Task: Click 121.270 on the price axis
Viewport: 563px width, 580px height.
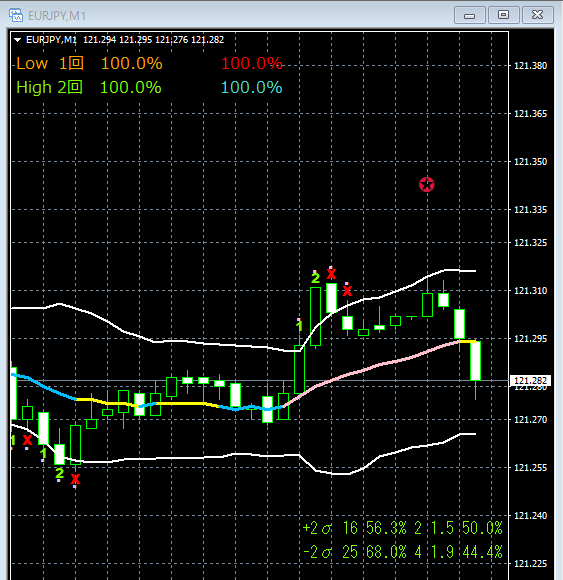Action: point(530,420)
